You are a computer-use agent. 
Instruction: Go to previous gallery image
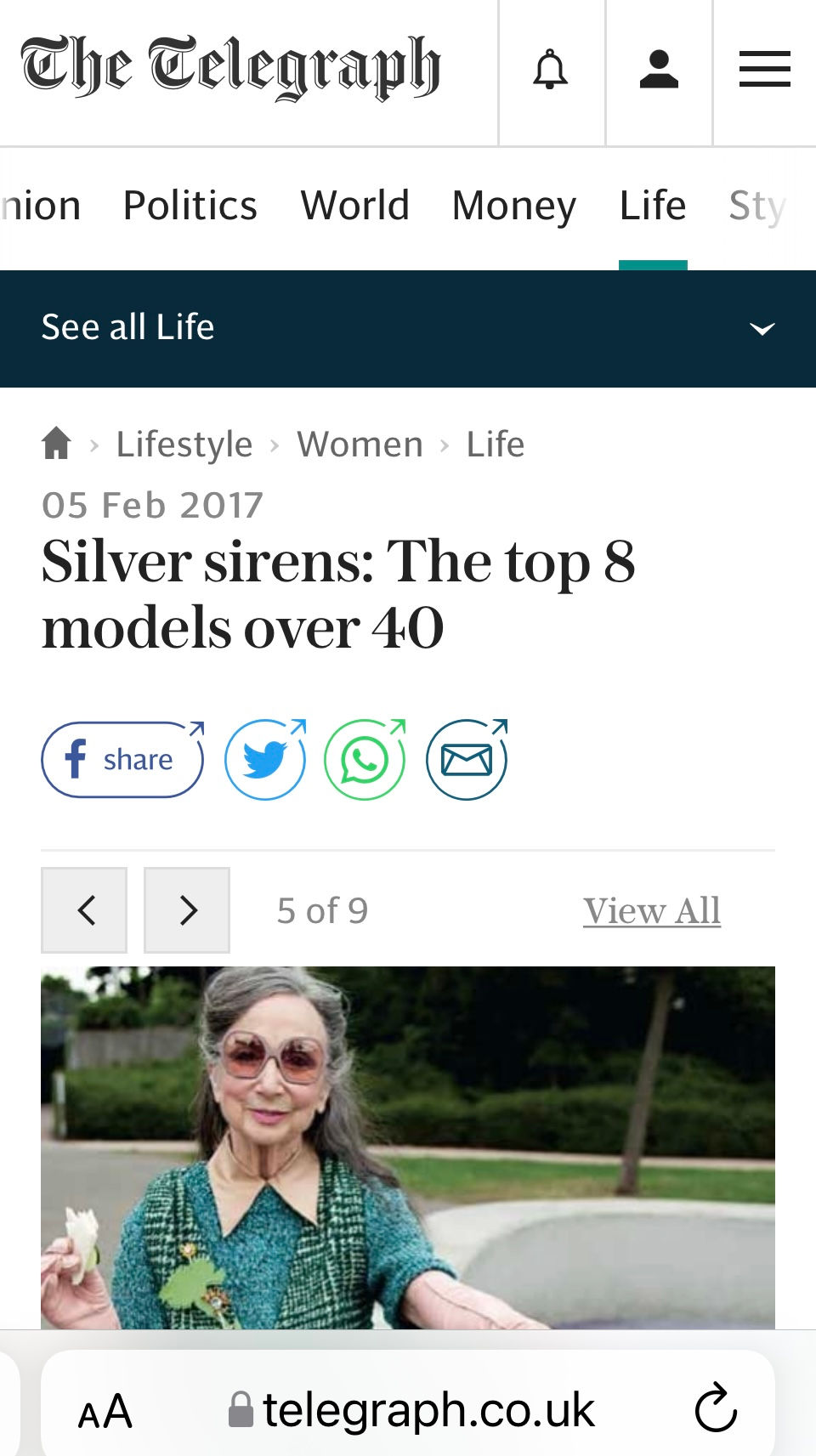84,910
